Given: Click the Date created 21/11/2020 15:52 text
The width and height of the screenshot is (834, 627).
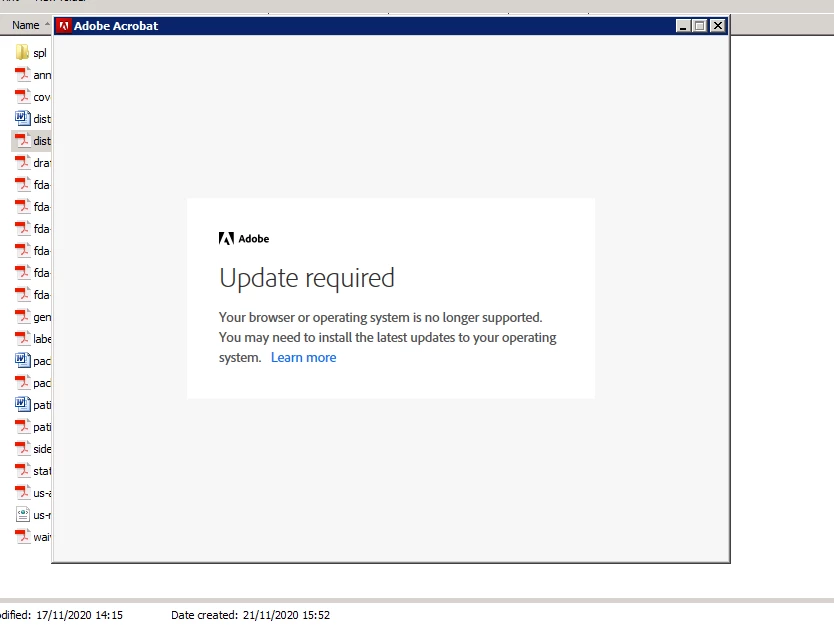Looking at the screenshot, I should coord(251,615).
